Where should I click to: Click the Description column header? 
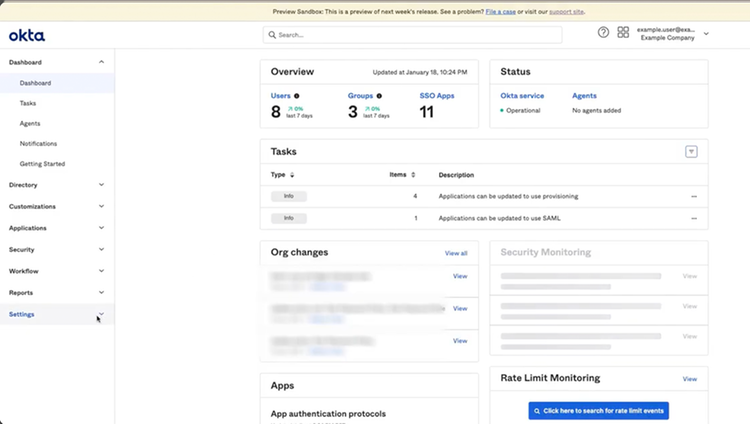tap(456, 175)
